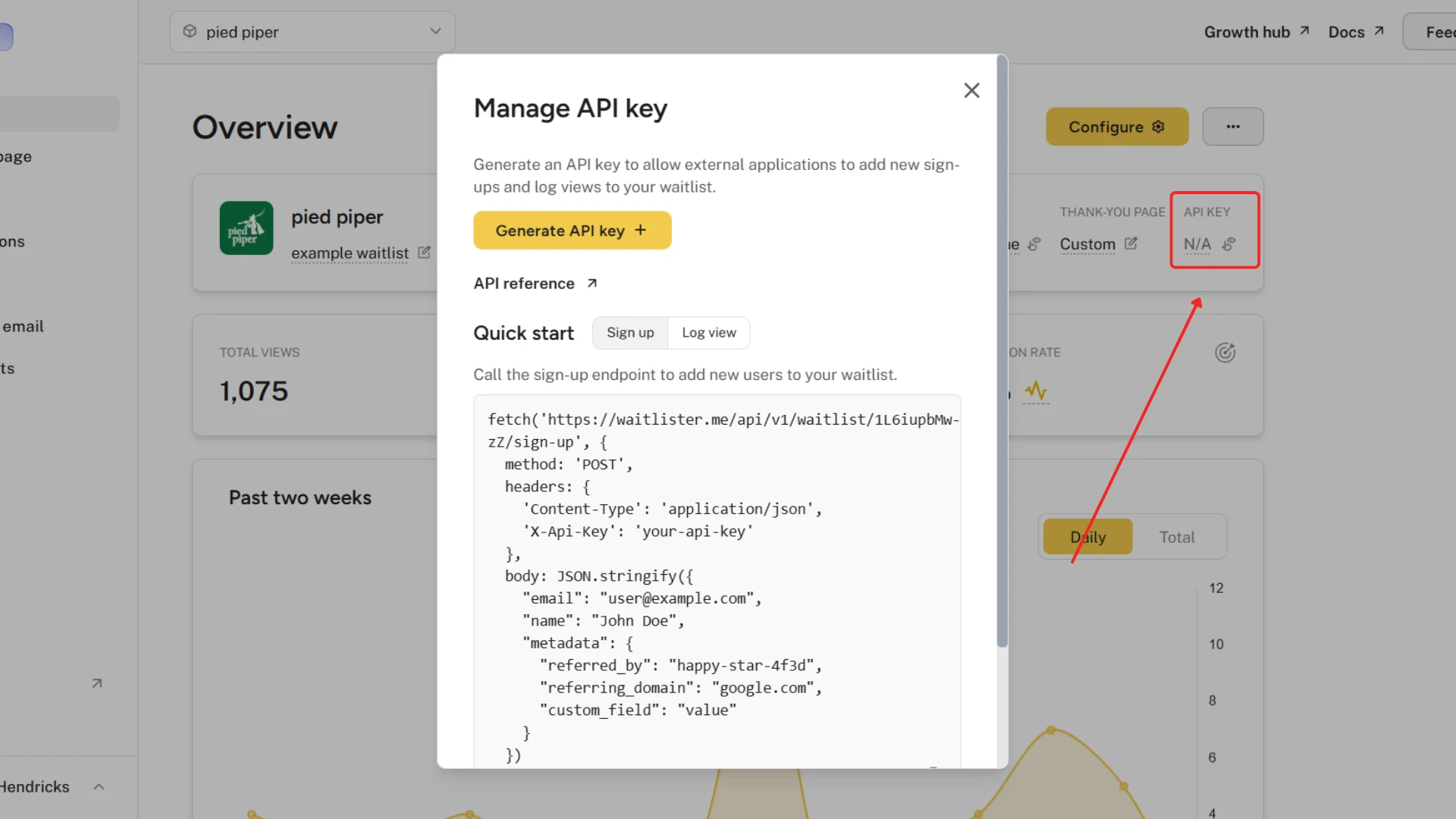Open the Growth hub link
The width and height of the screenshot is (1456, 819).
click(x=1257, y=32)
